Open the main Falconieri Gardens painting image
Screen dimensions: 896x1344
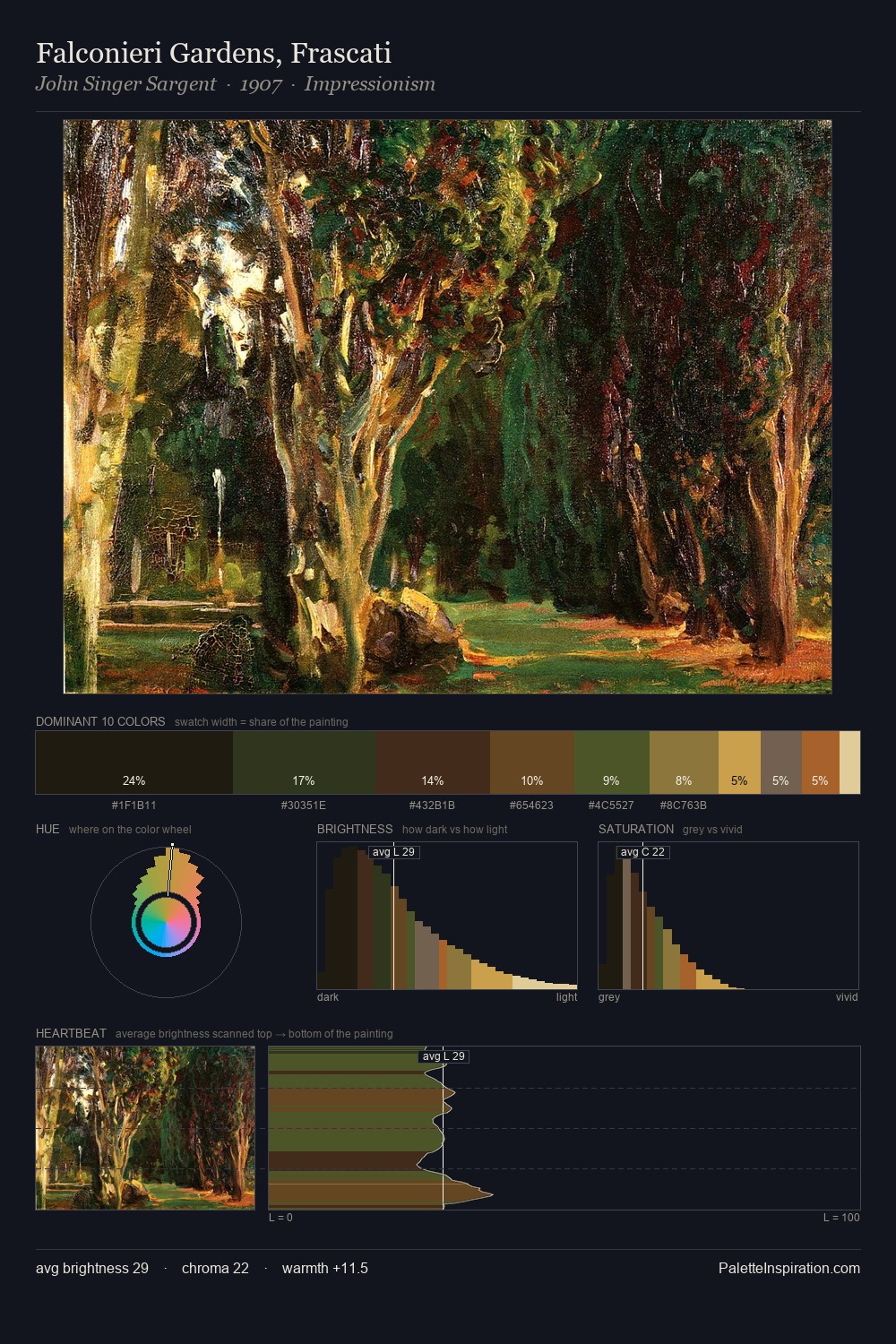pyautogui.click(x=448, y=407)
